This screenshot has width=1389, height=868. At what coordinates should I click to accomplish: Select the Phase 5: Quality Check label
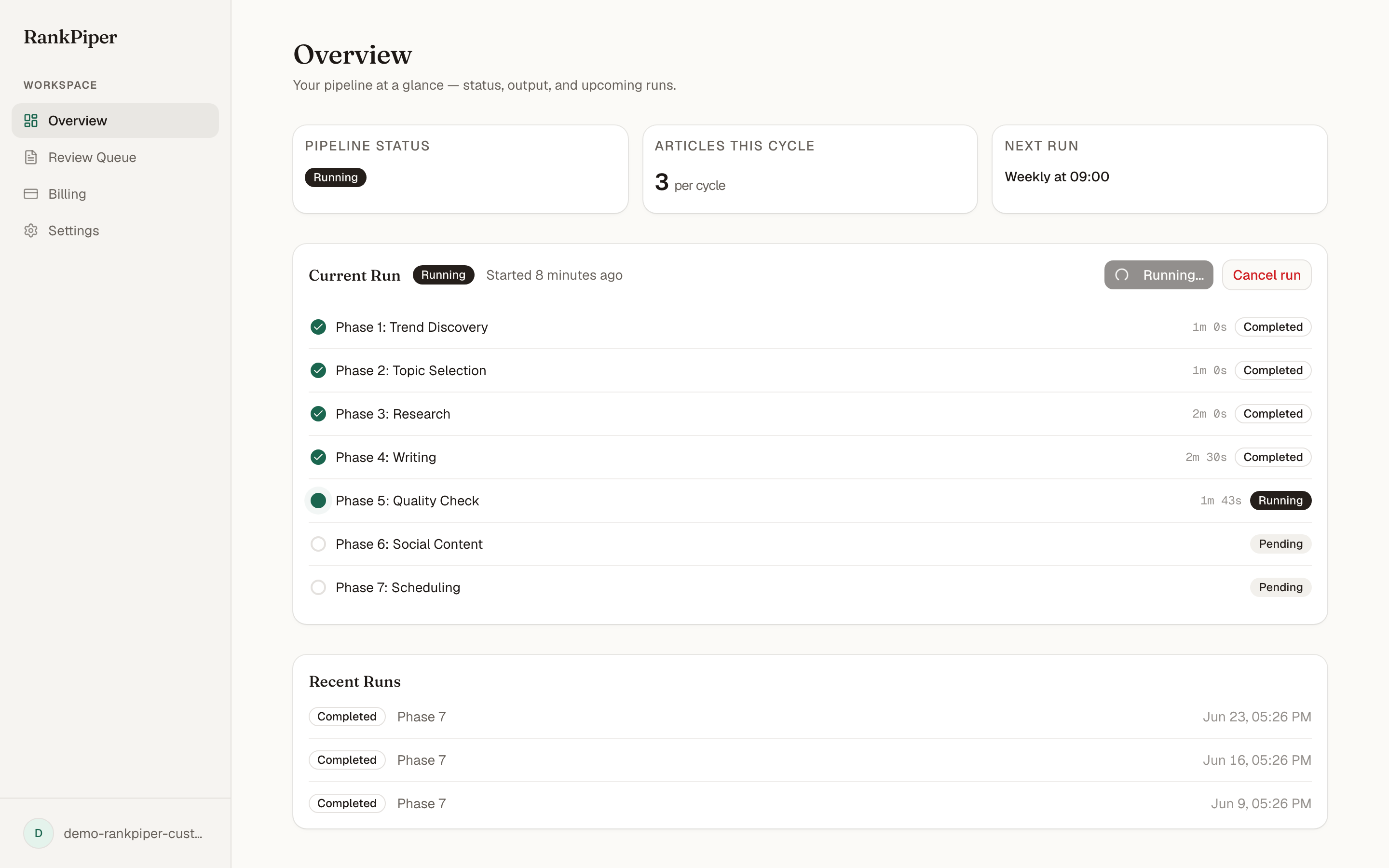407,501
